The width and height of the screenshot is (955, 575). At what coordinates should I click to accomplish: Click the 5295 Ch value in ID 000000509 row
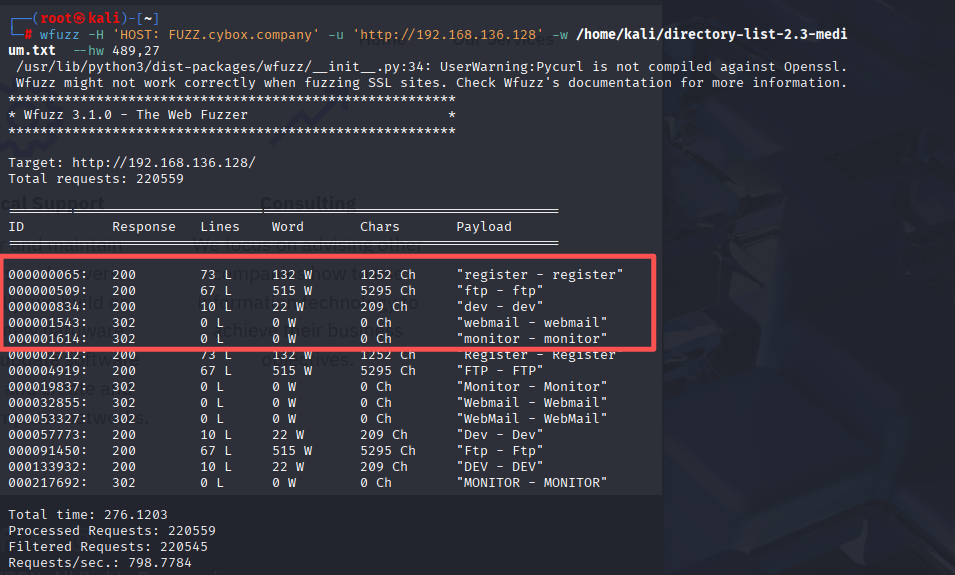tap(384, 290)
